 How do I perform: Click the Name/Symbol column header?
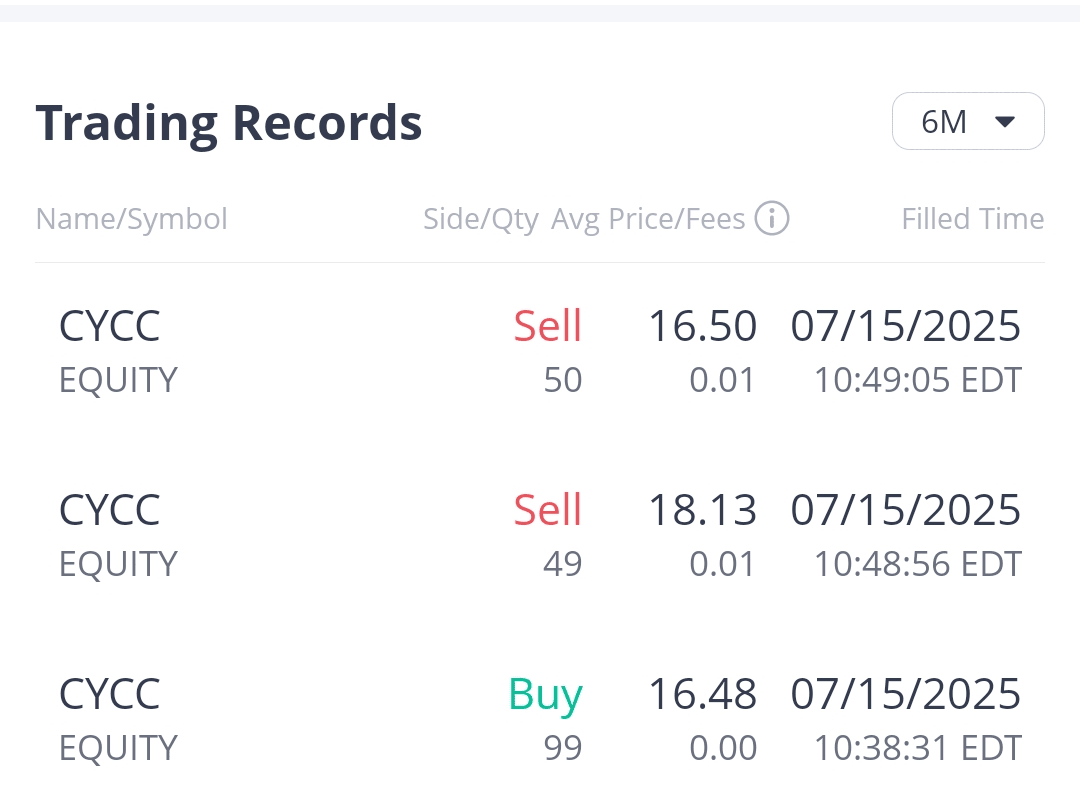[132, 219]
